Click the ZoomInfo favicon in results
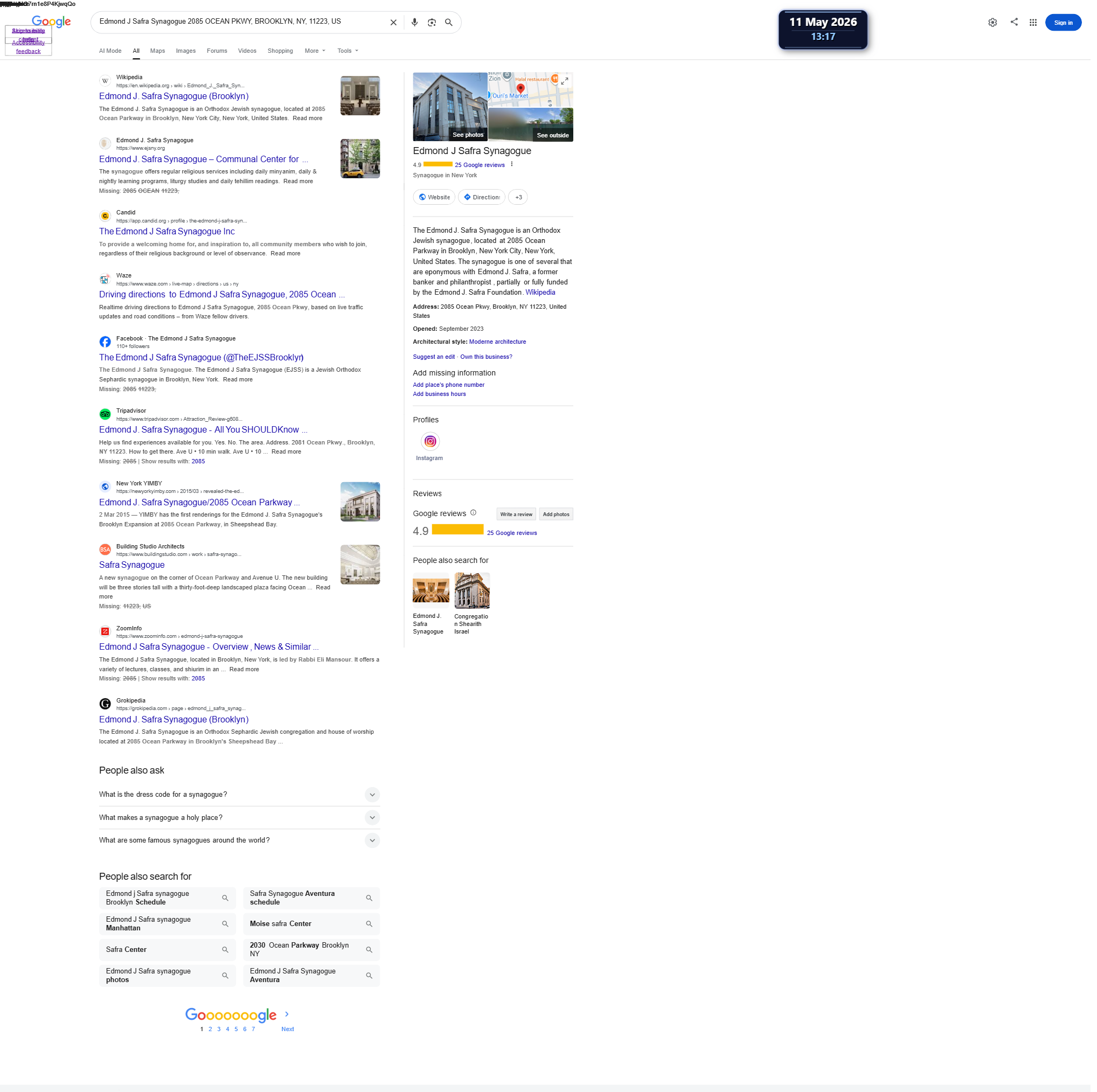1097x1092 pixels. (106, 634)
